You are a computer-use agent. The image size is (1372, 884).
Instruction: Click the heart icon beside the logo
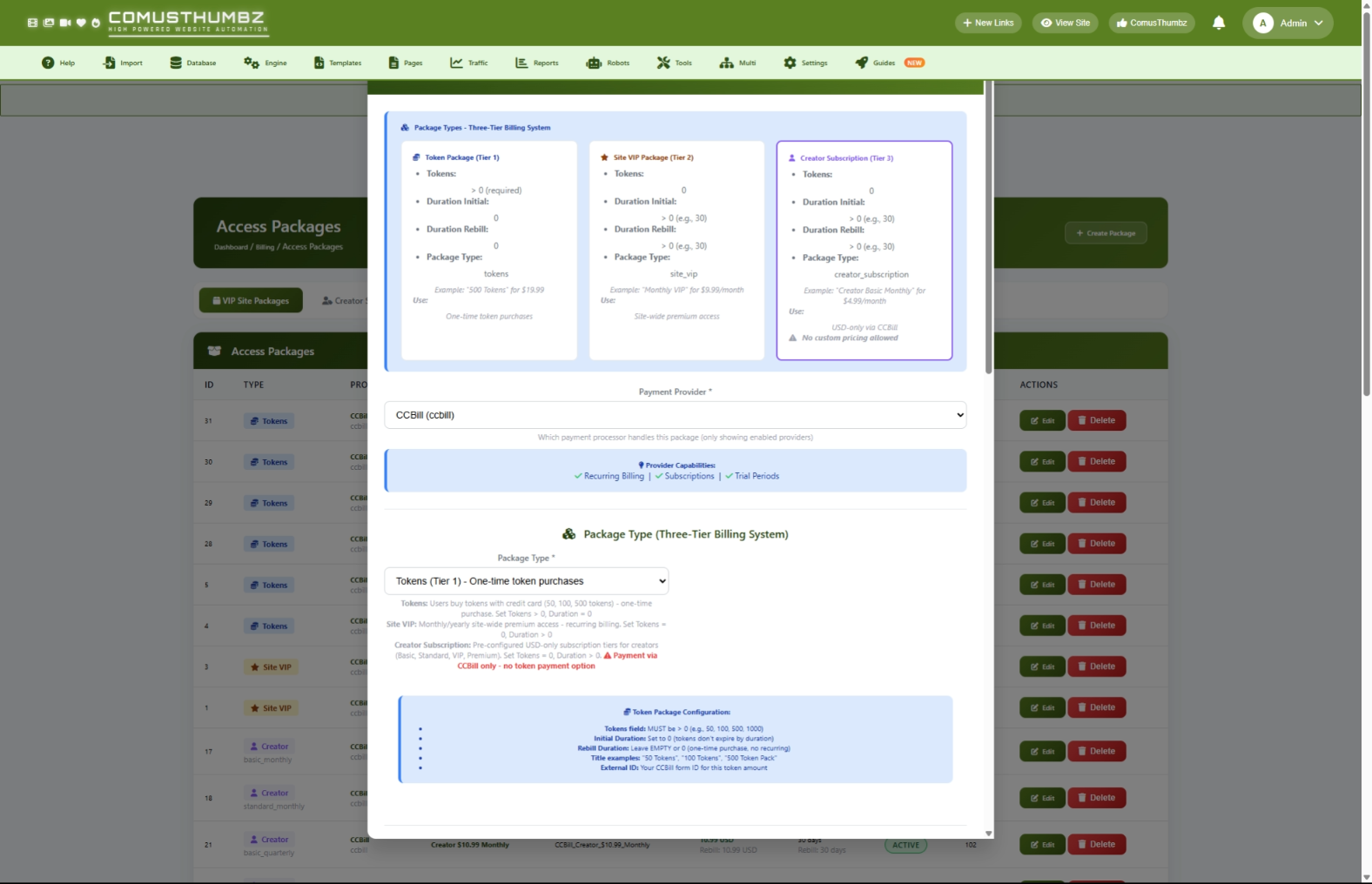(x=81, y=23)
